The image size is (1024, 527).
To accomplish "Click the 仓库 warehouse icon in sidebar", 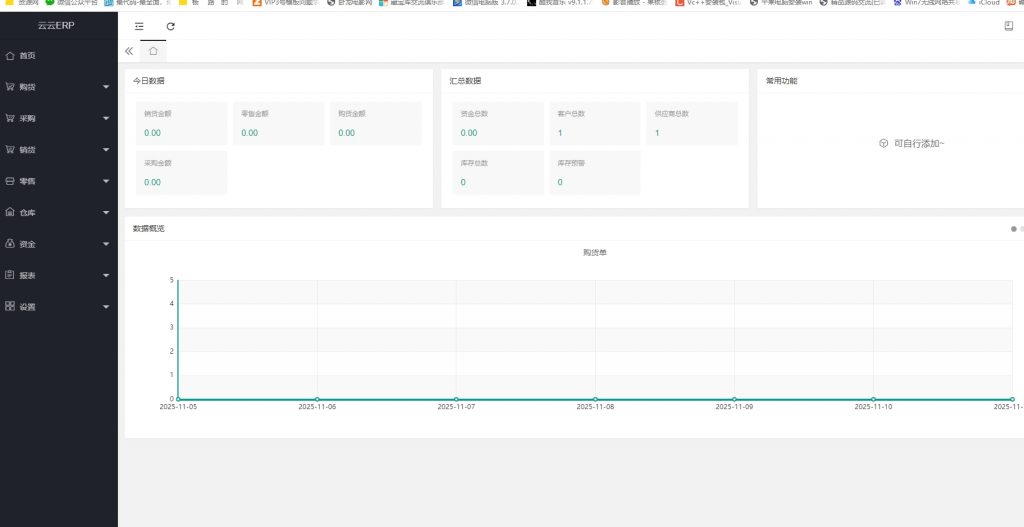I will 10,212.
